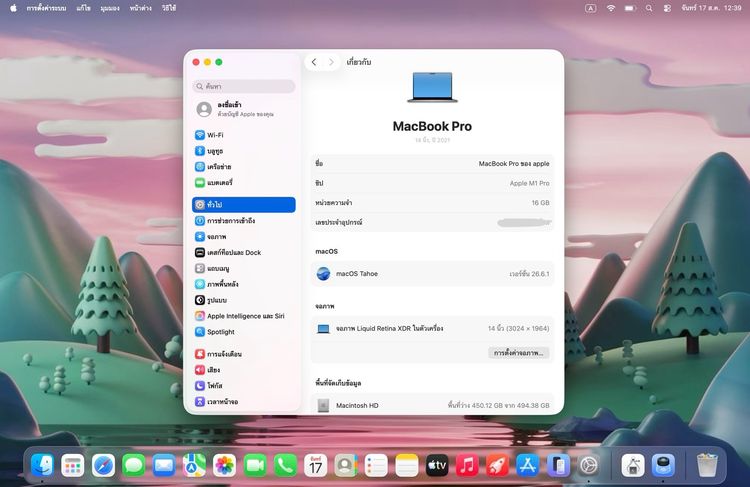This screenshot has height=487, width=750.
Task: Click the input source A icon in menu bar
Action: 591,8
